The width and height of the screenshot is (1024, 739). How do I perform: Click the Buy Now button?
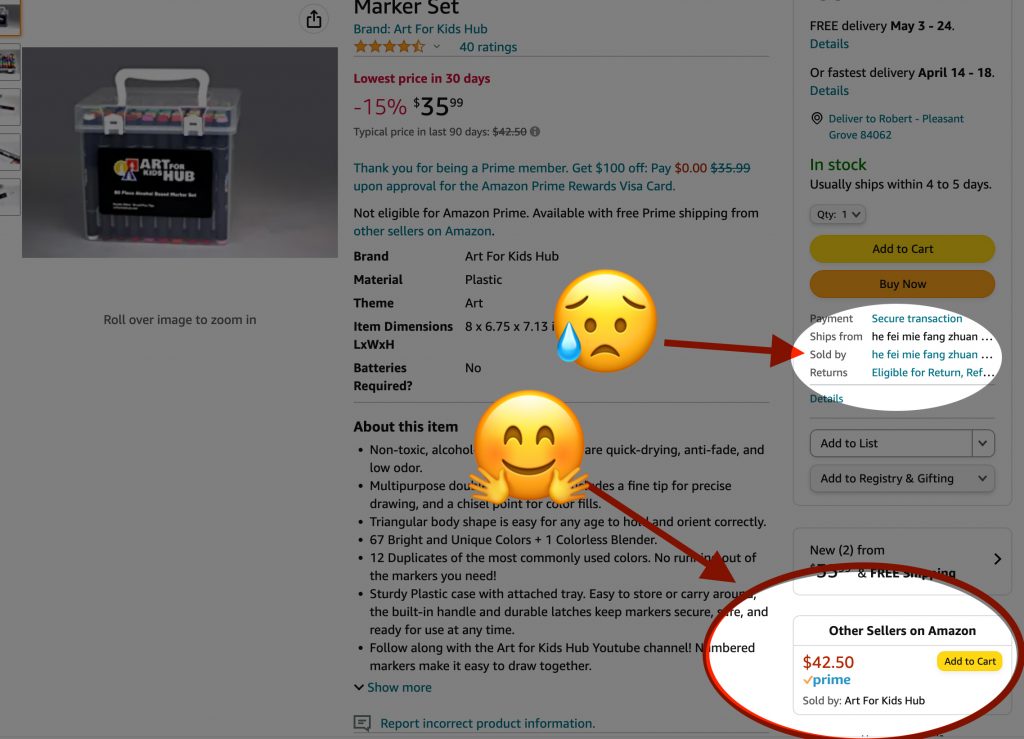point(902,284)
